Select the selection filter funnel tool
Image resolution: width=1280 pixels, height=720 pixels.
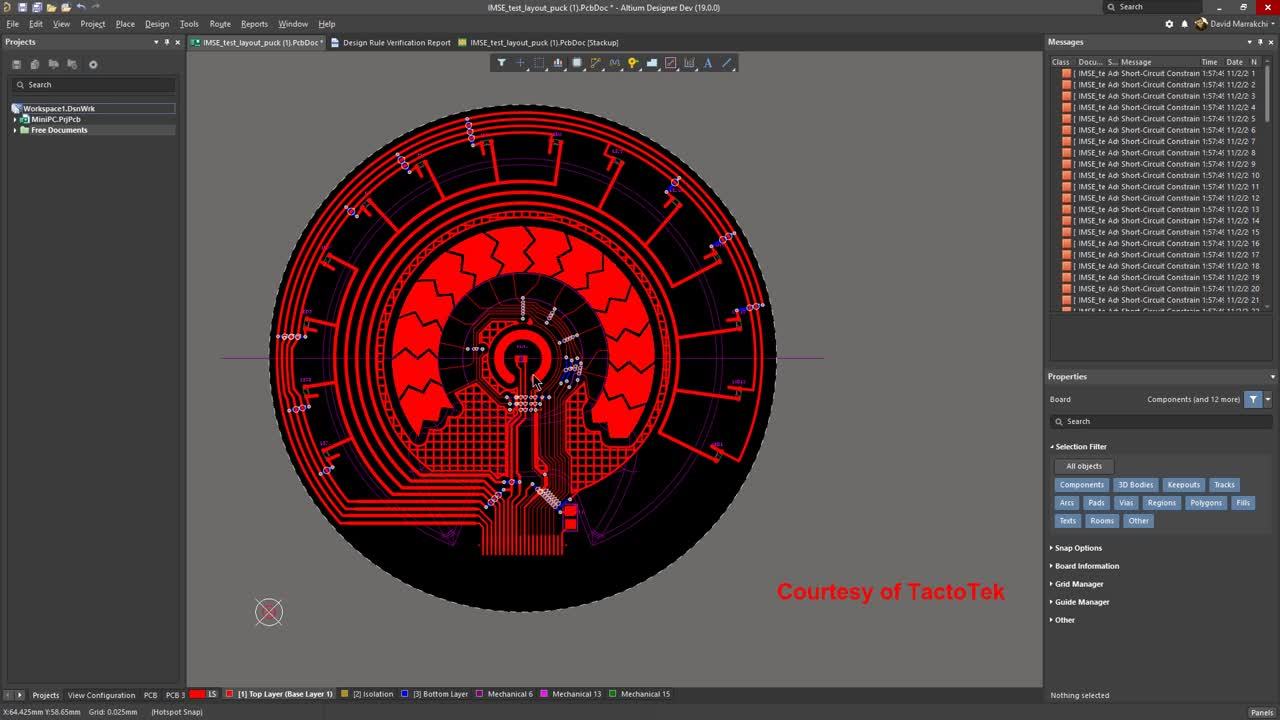point(502,63)
